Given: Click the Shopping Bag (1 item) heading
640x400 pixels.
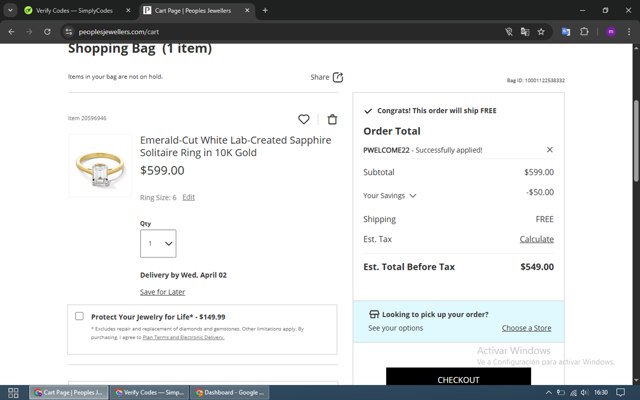Looking at the screenshot, I should tap(140, 49).
